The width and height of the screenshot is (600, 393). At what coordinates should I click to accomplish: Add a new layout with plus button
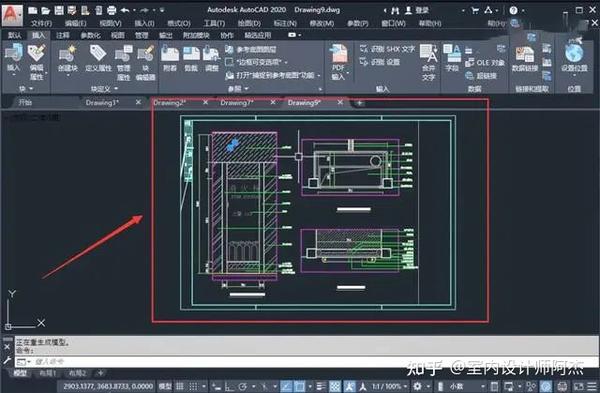[100, 373]
